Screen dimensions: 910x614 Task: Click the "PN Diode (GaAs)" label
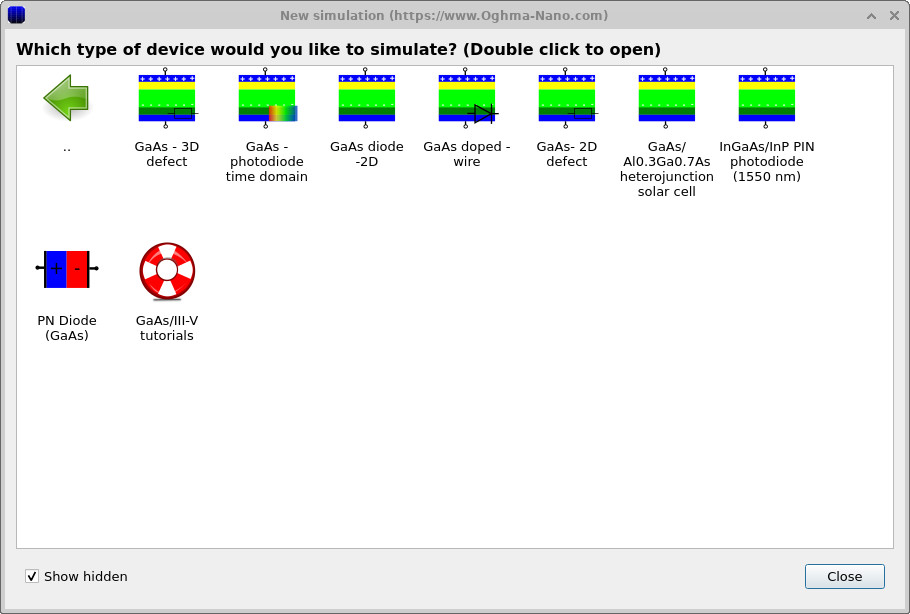(x=67, y=328)
